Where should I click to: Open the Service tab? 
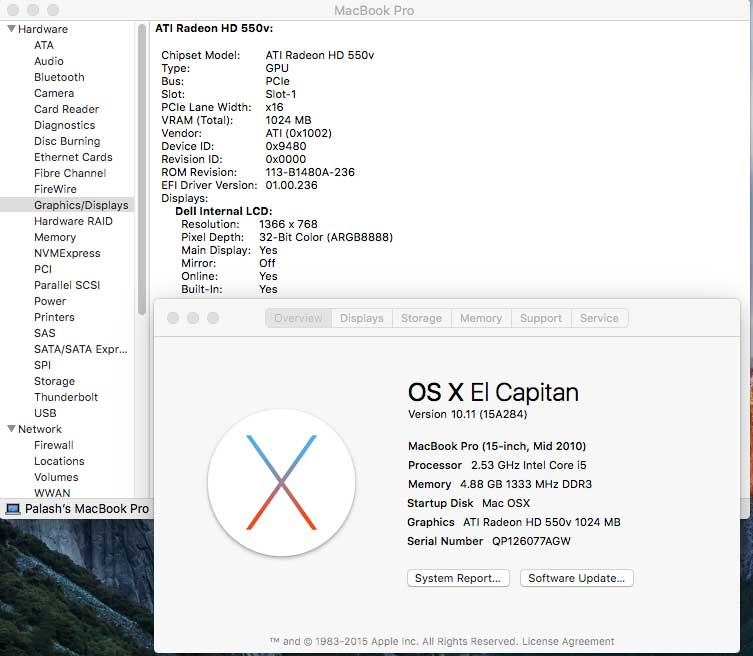pos(599,318)
